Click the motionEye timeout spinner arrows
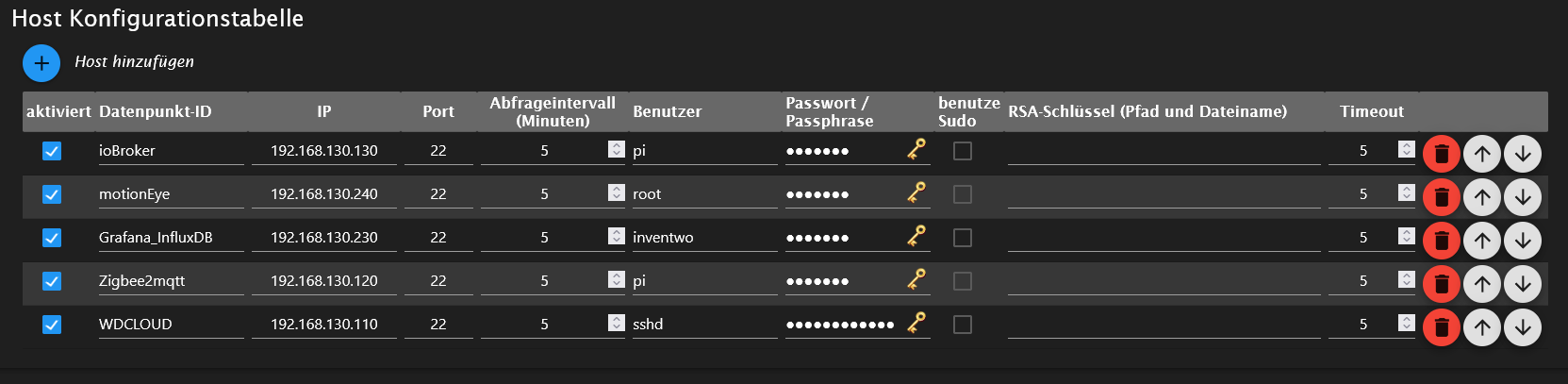1568x384 pixels. pos(1407,192)
